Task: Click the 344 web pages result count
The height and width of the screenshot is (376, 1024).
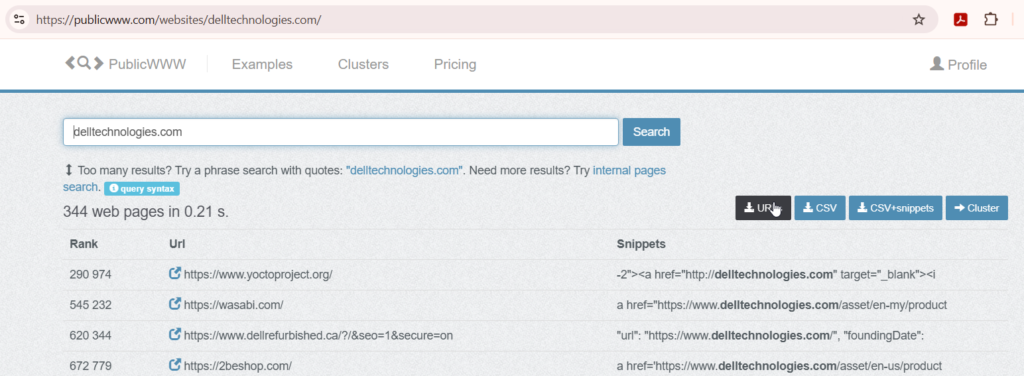Action: (146, 212)
